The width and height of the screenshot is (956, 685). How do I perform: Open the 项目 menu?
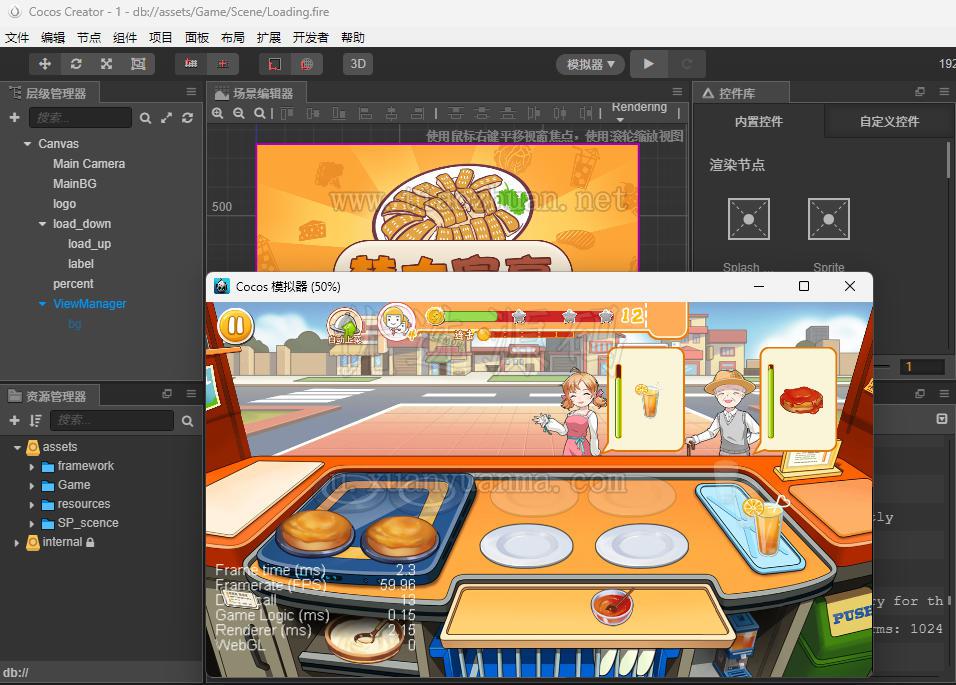coord(161,38)
